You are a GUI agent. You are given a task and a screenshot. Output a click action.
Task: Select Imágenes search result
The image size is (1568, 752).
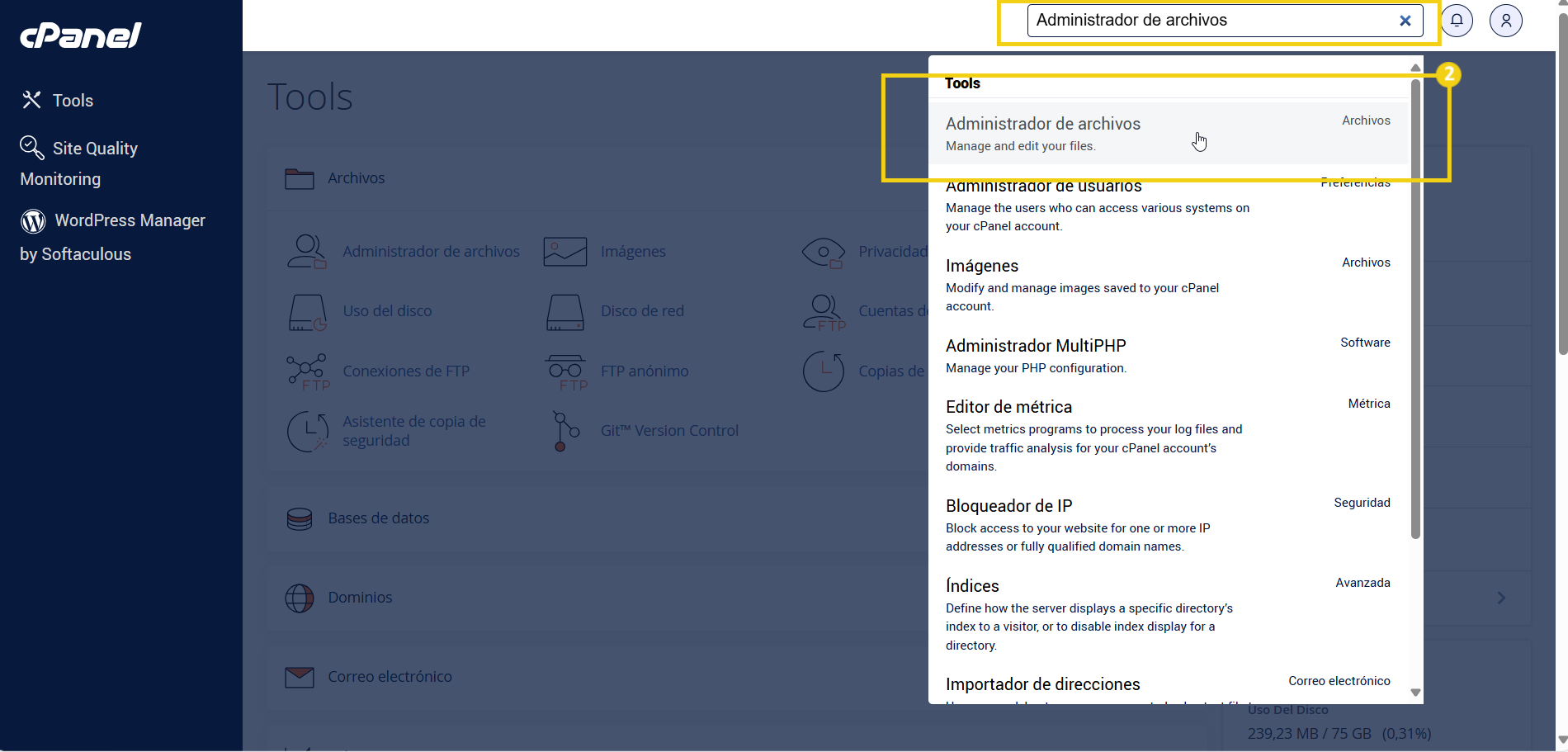[1168, 284]
